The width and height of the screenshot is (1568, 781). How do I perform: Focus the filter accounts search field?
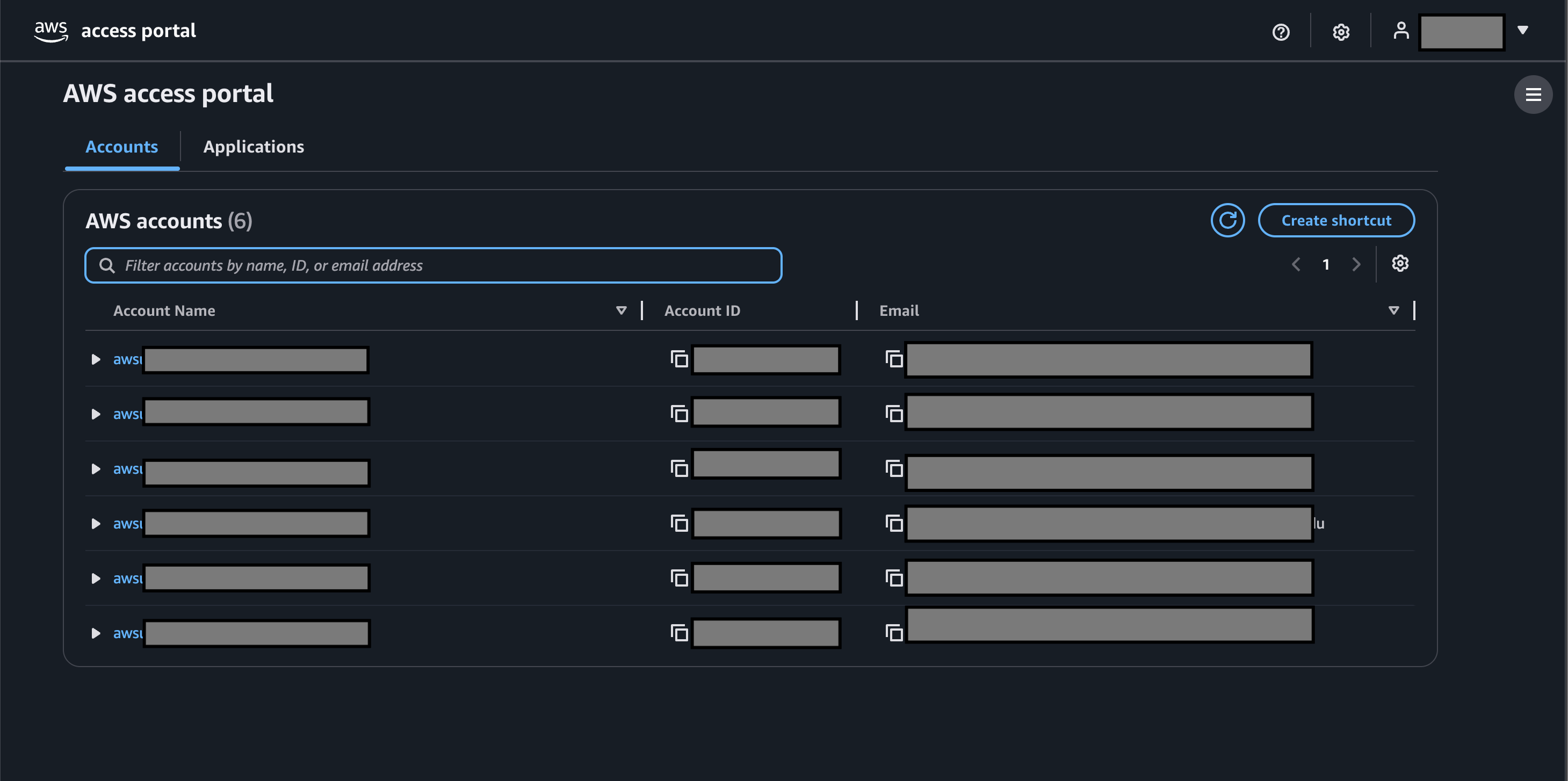point(433,265)
